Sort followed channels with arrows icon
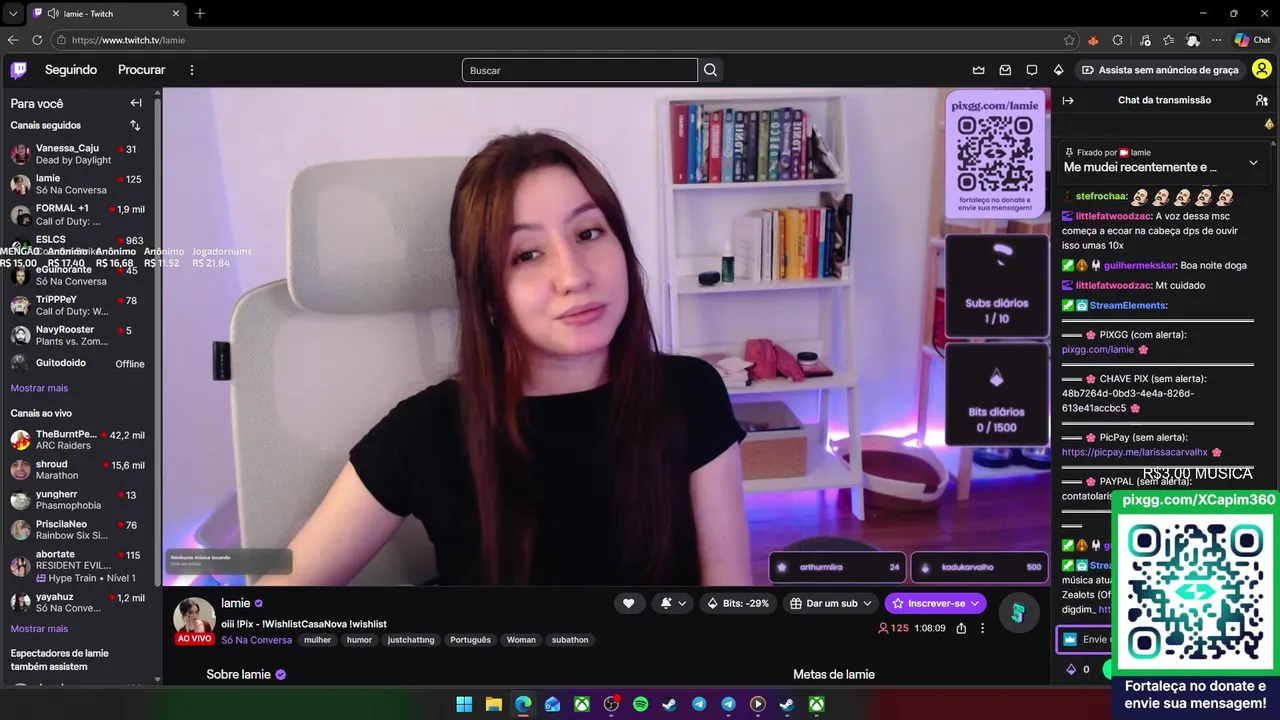The image size is (1280, 720). click(x=135, y=125)
